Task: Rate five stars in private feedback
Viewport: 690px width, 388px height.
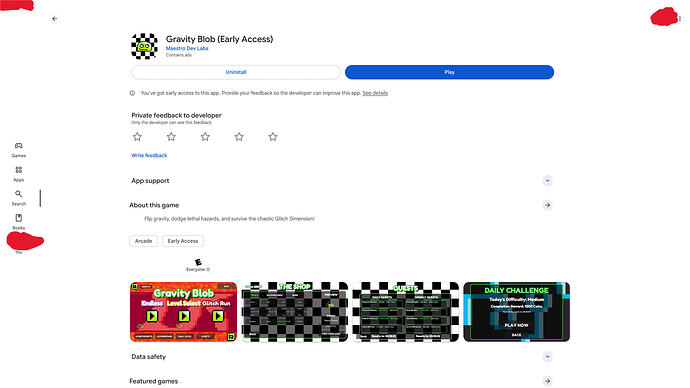Action: (273, 137)
